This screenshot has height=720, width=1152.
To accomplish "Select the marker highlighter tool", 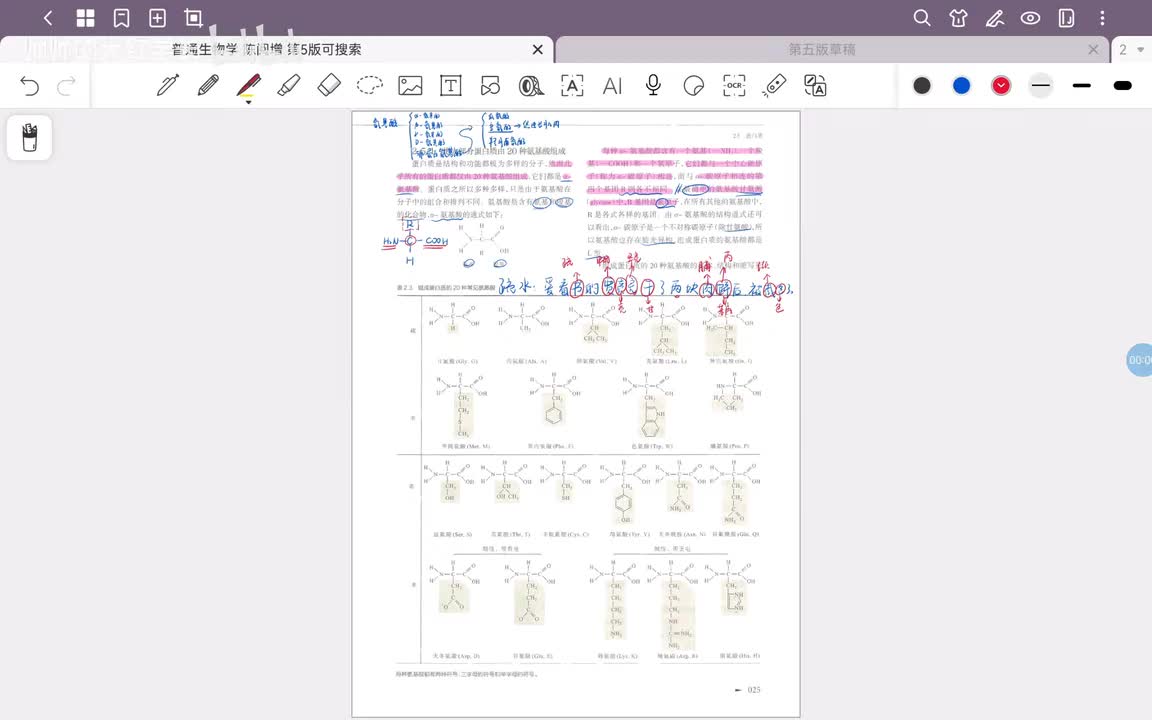I will [289, 85].
